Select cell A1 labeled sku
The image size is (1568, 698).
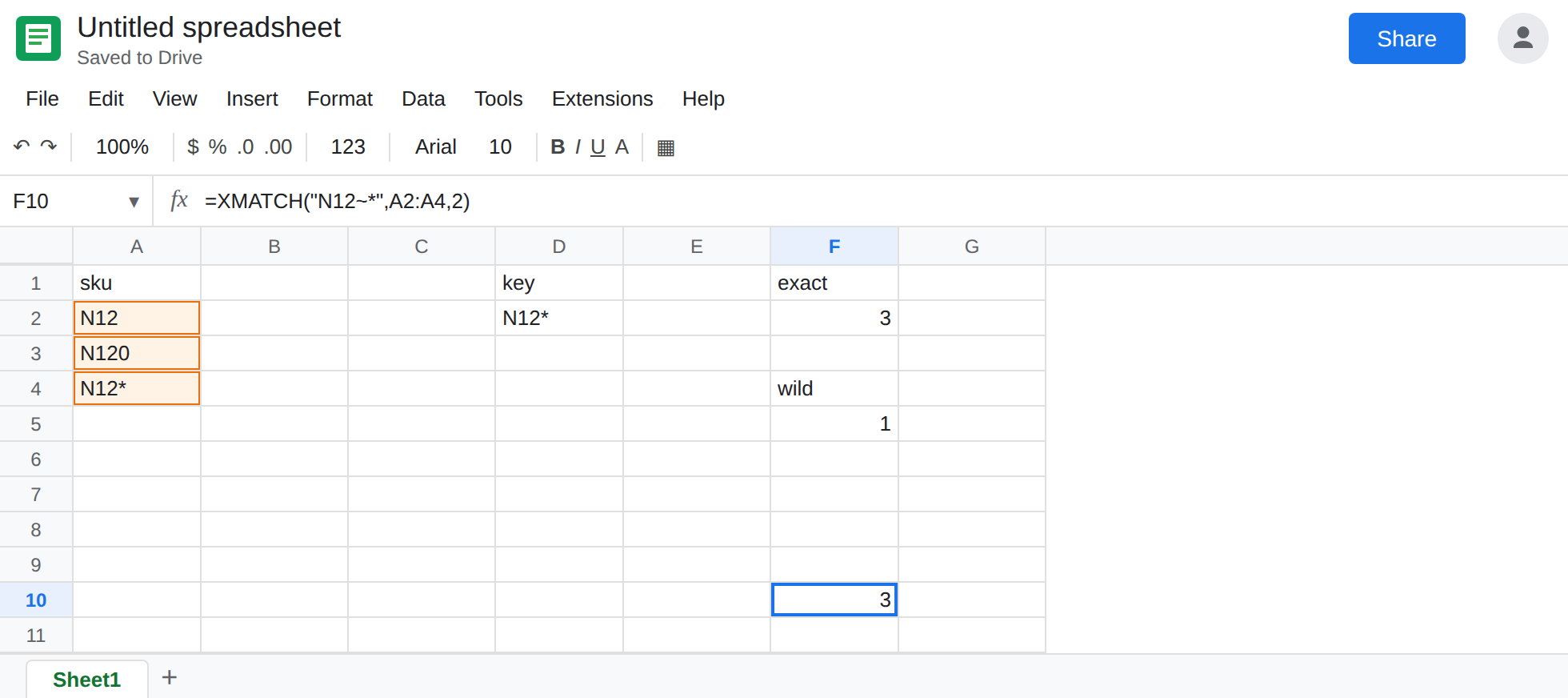coord(137,283)
